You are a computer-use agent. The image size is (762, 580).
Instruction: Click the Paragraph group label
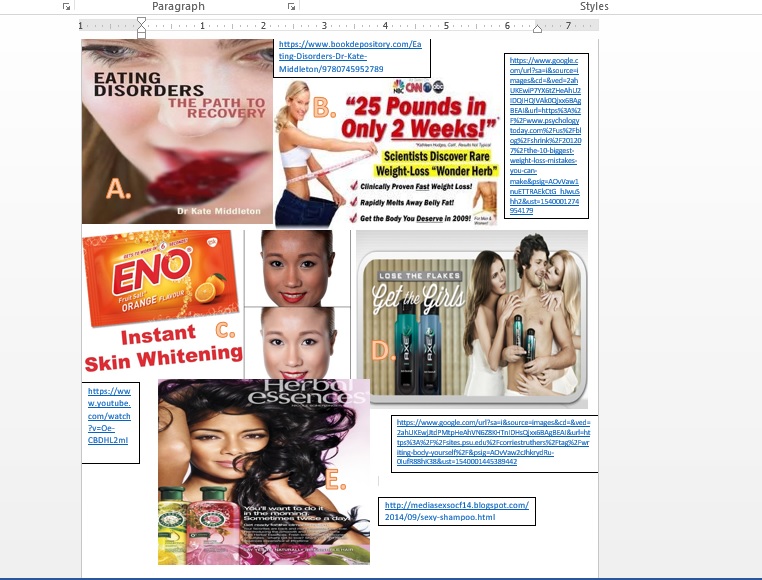(178, 6)
